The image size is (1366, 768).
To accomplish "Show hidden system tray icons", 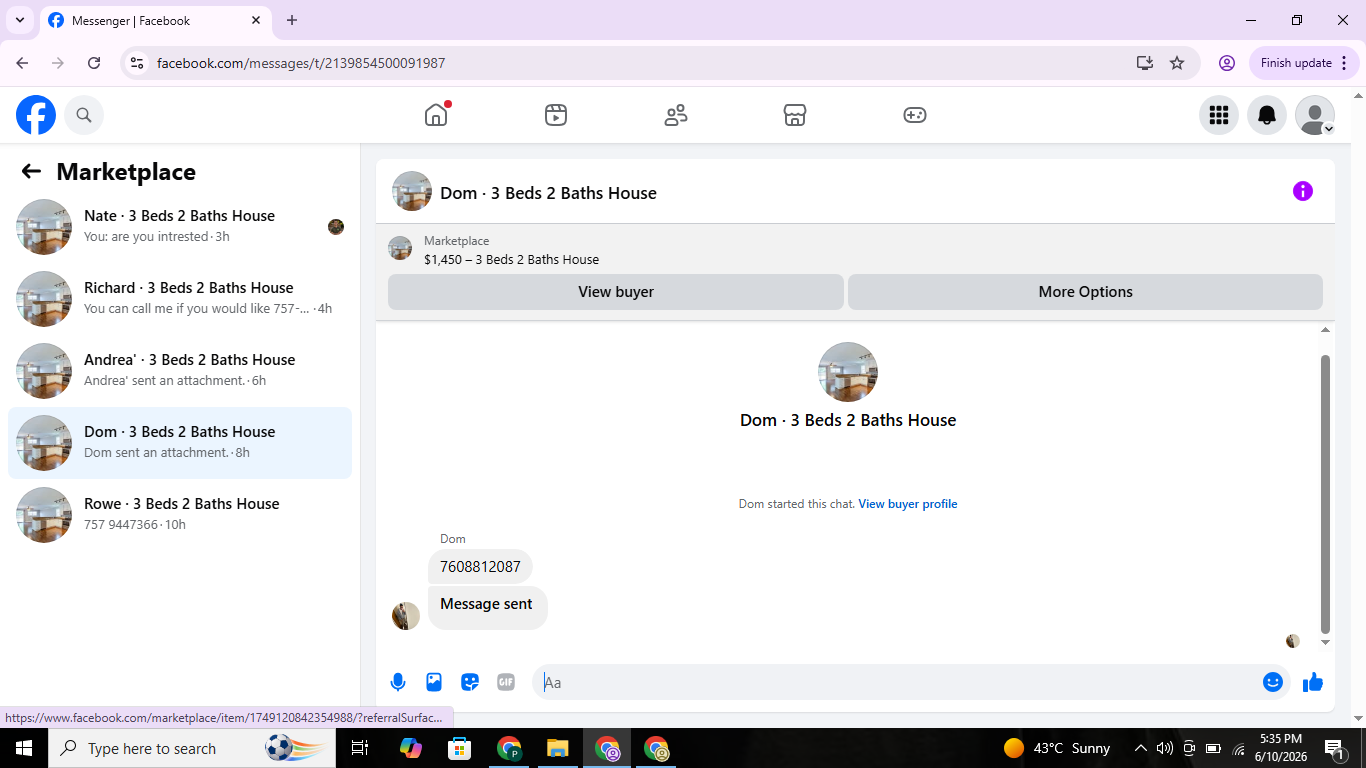I will [1140, 748].
